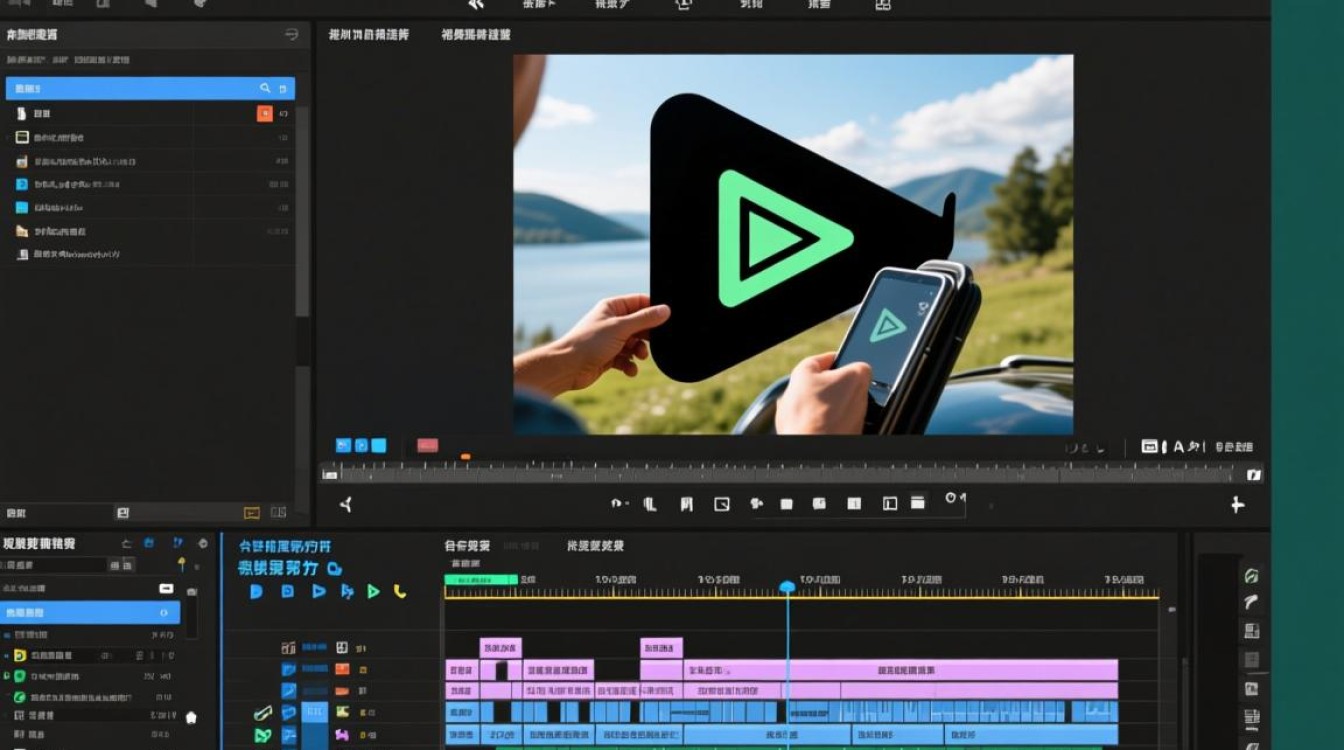Image resolution: width=1344 pixels, height=750 pixels.
Task: Click the chain-link icon beside the track headers
Action: [x=262, y=713]
